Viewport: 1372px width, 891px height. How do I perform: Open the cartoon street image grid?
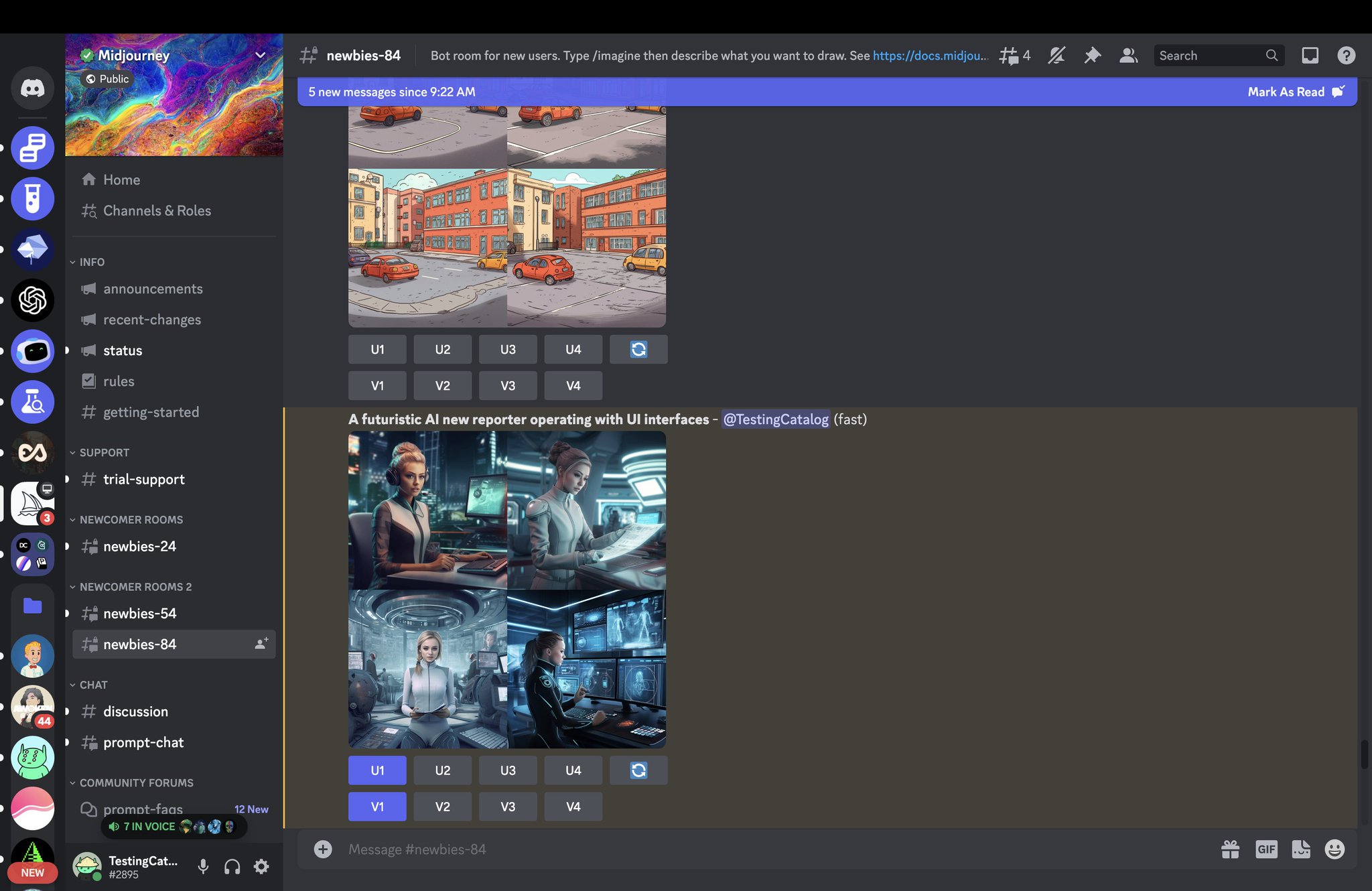click(507, 216)
